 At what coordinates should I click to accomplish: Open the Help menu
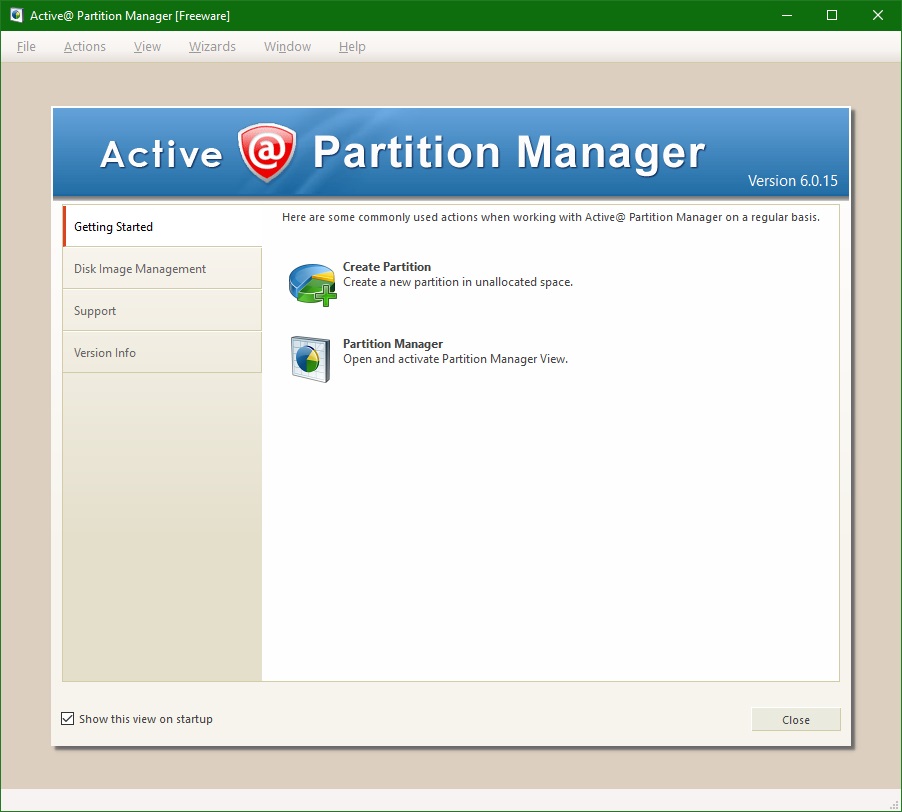352,46
